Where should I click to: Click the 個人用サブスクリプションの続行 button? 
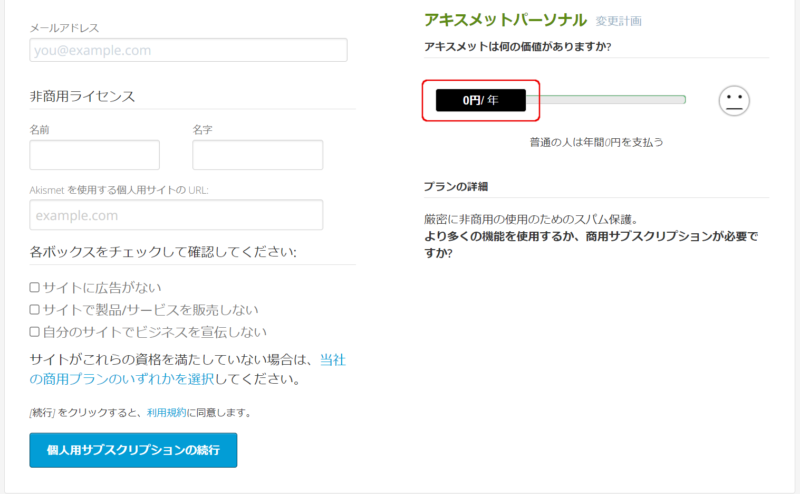(x=133, y=450)
